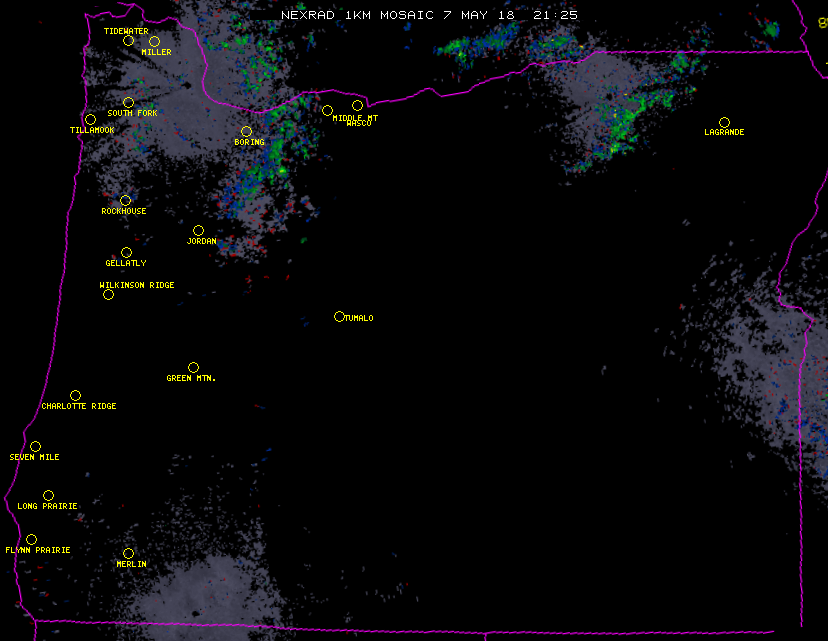This screenshot has height=641, width=828.
Task: Select the Miller station circle marker
Action: click(x=154, y=41)
